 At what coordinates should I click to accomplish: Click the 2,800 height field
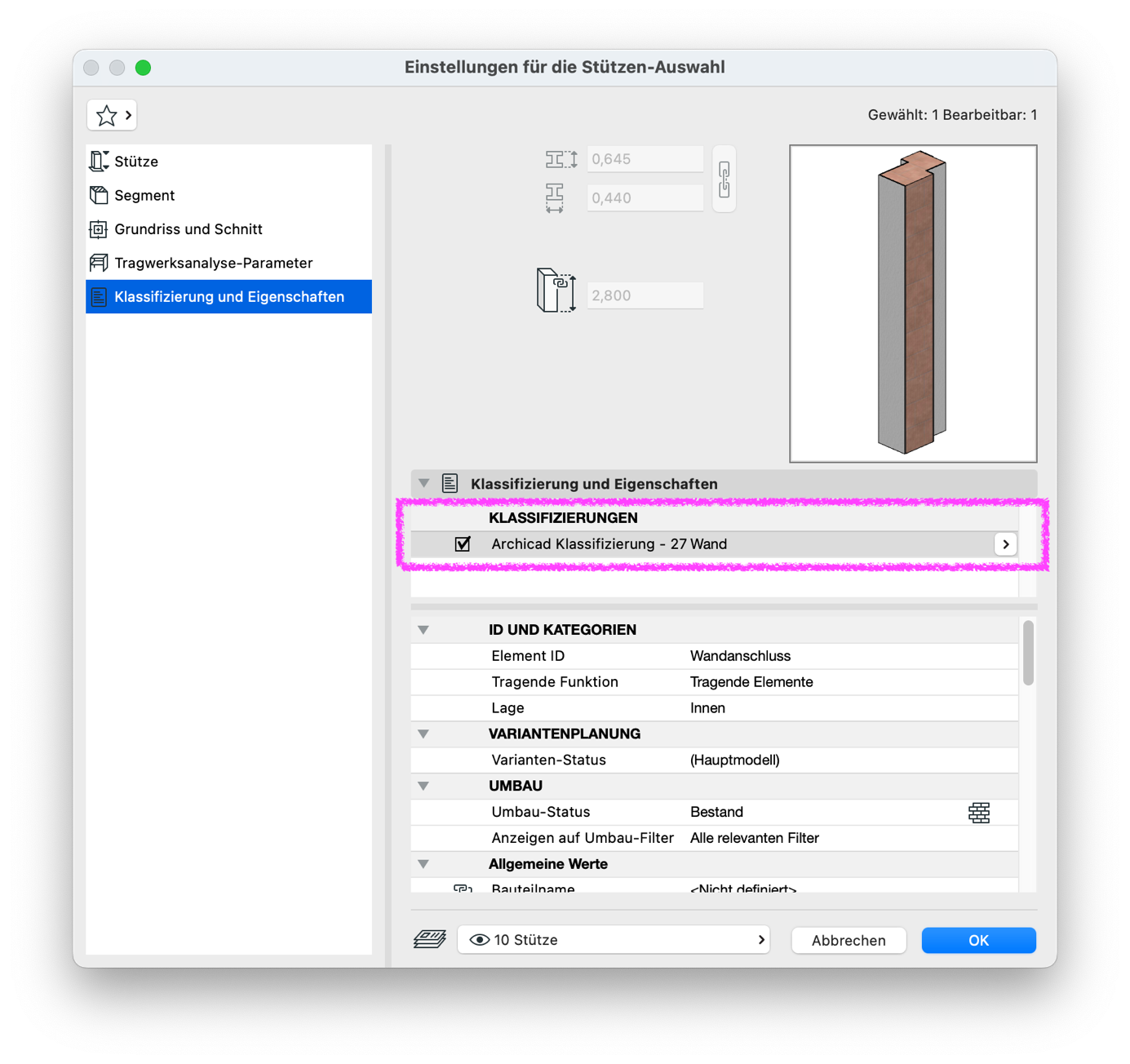click(645, 295)
